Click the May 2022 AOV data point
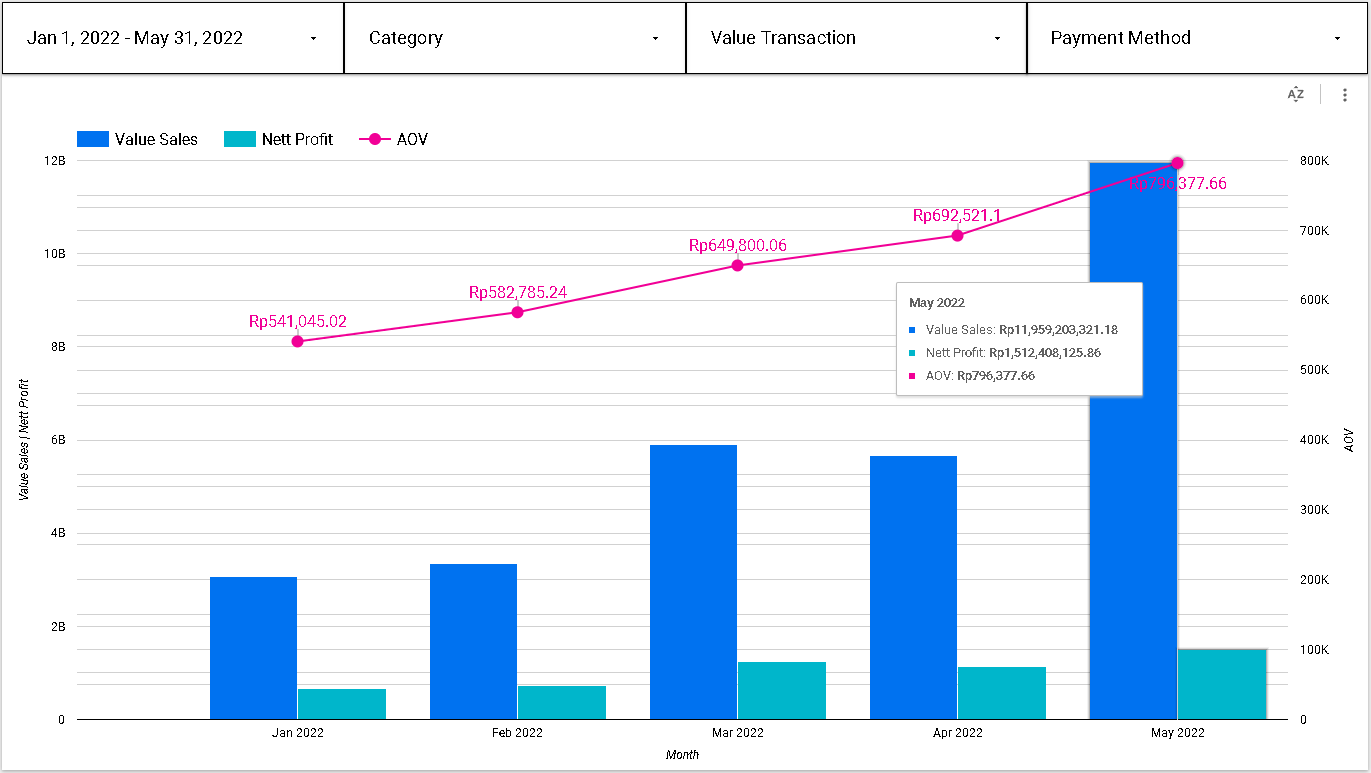This screenshot has height=773, width=1371. click(x=1177, y=163)
